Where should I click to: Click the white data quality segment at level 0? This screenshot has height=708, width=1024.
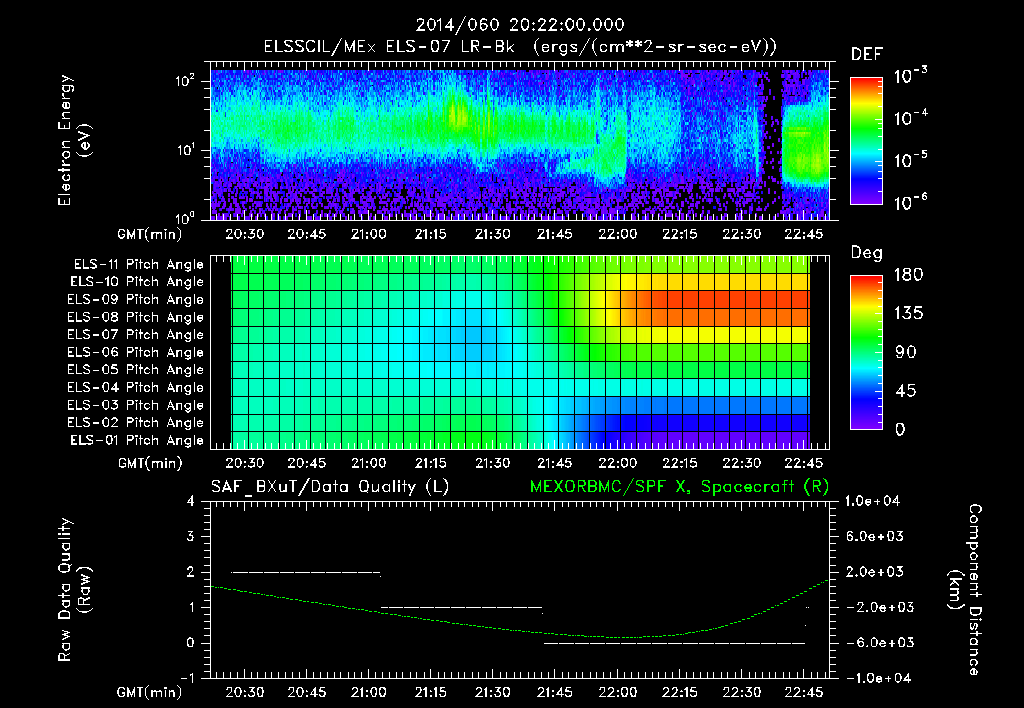[x=674, y=643]
